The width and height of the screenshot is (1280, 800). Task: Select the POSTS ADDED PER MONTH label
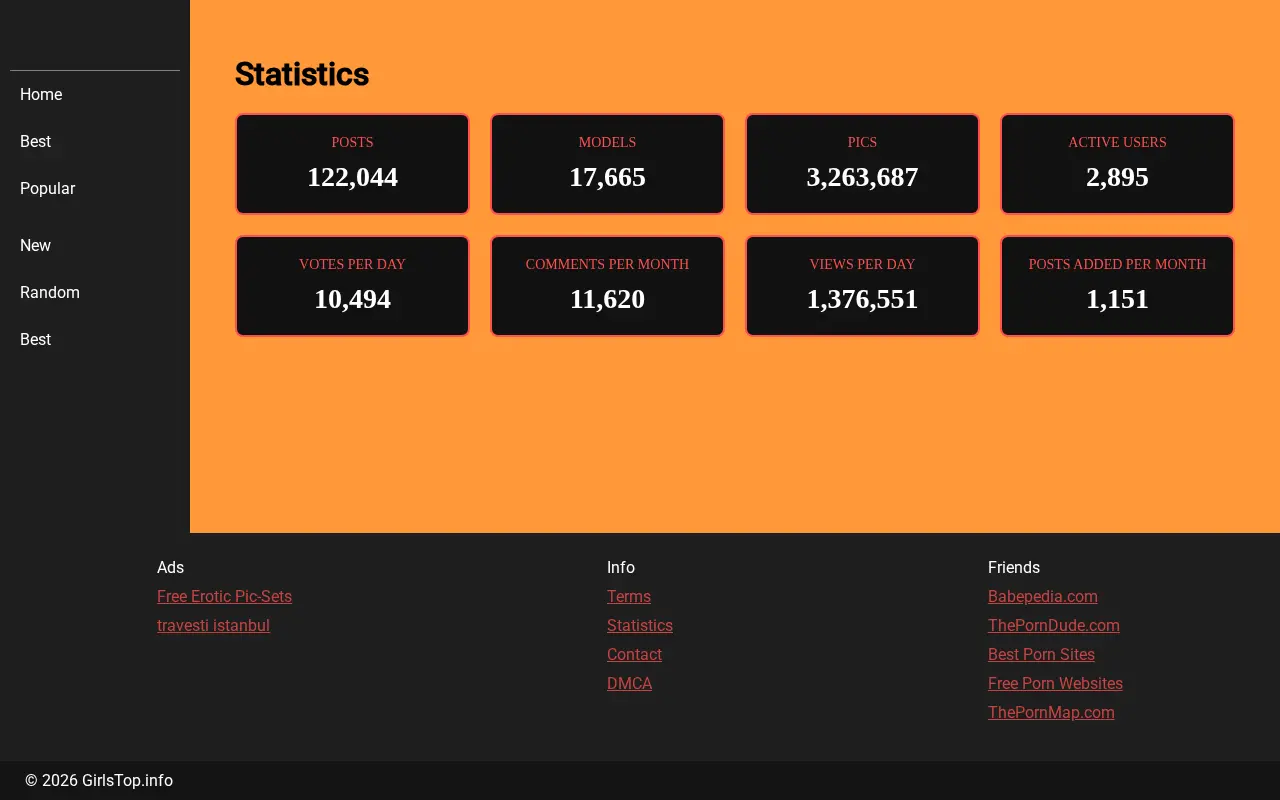pyautogui.click(x=1117, y=264)
